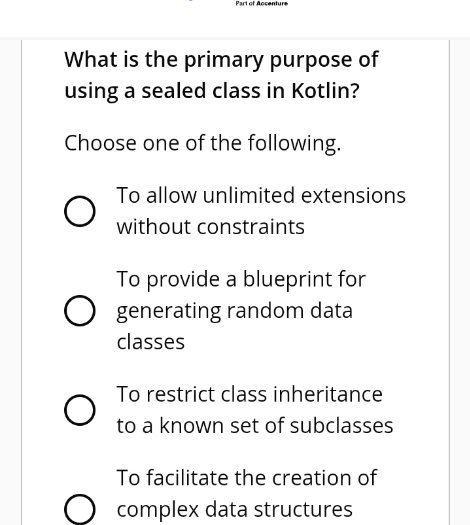Click the "To restrict class inheritance" answer text
This screenshot has height=525, width=470.
pos(249,394)
